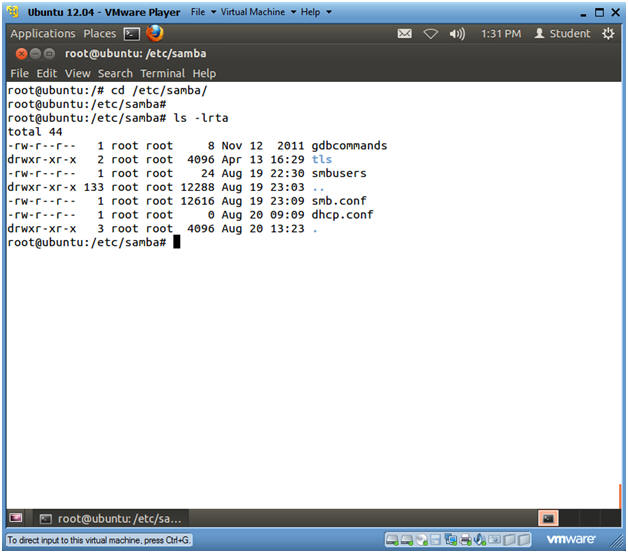Open the terminal launcher in top panel
Image resolution: width=628 pixels, height=553 pixels.
click(x=132, y=34)
